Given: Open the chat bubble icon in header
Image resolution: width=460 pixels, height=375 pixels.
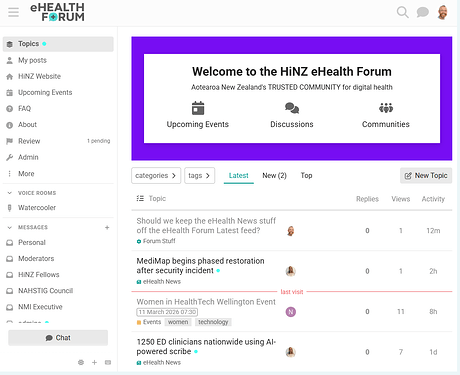Looking at the screenshot, I should pos(422,13).
